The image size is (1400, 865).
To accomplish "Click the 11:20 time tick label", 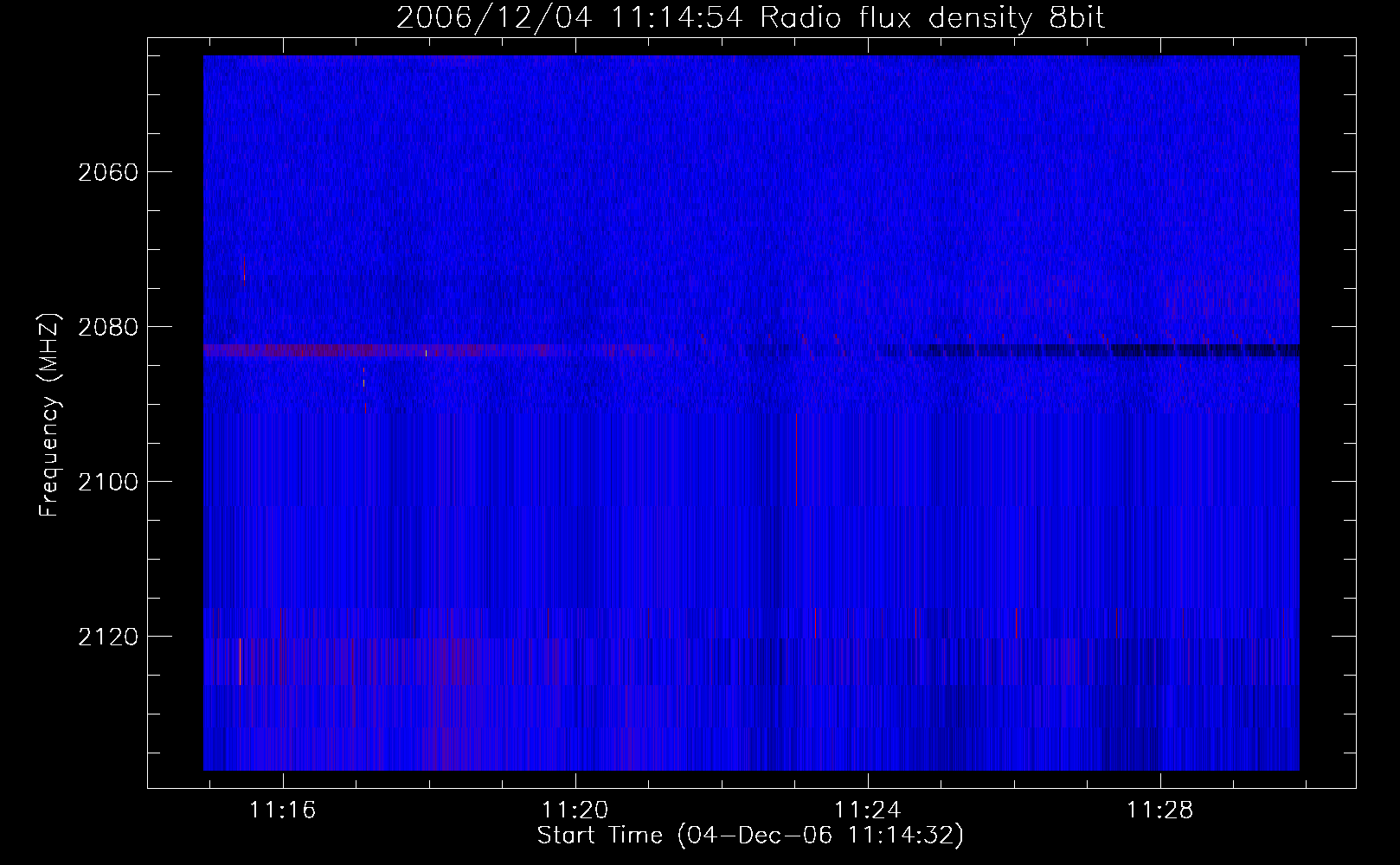I will point(575,810).
